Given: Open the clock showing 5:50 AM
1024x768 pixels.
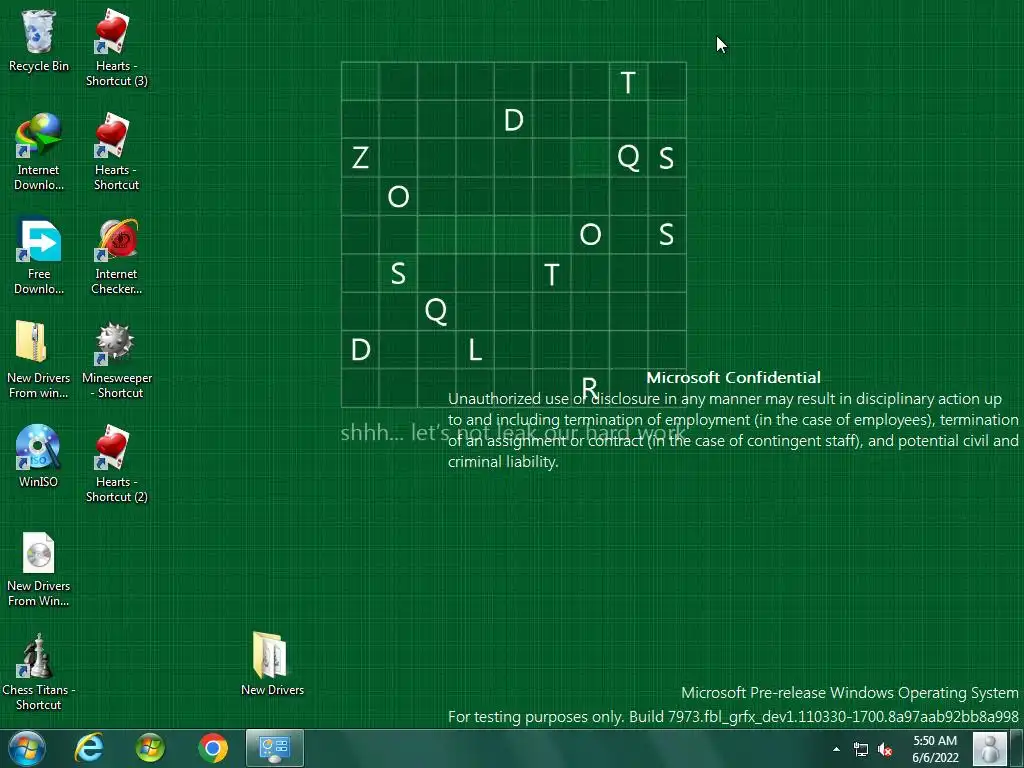Looking at the screenshot, I should point(935,741).
